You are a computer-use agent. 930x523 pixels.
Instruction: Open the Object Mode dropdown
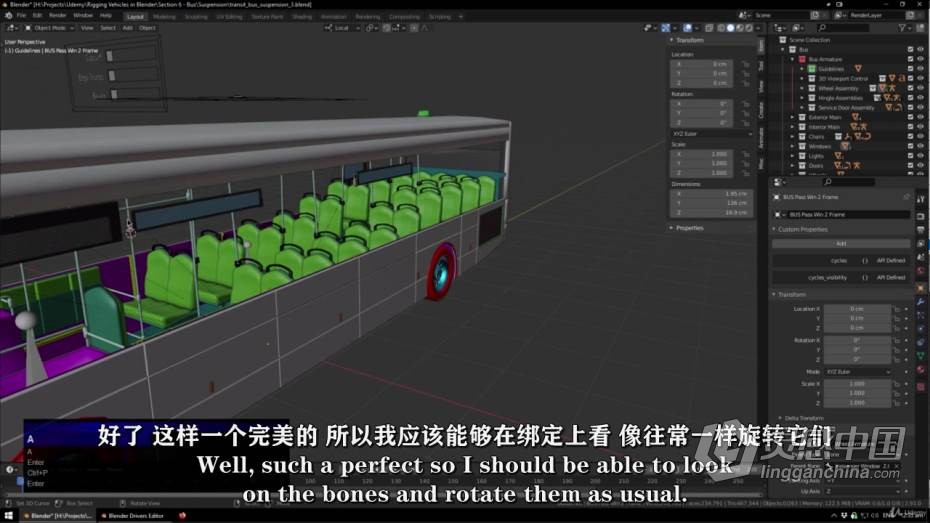pos(50,28)
